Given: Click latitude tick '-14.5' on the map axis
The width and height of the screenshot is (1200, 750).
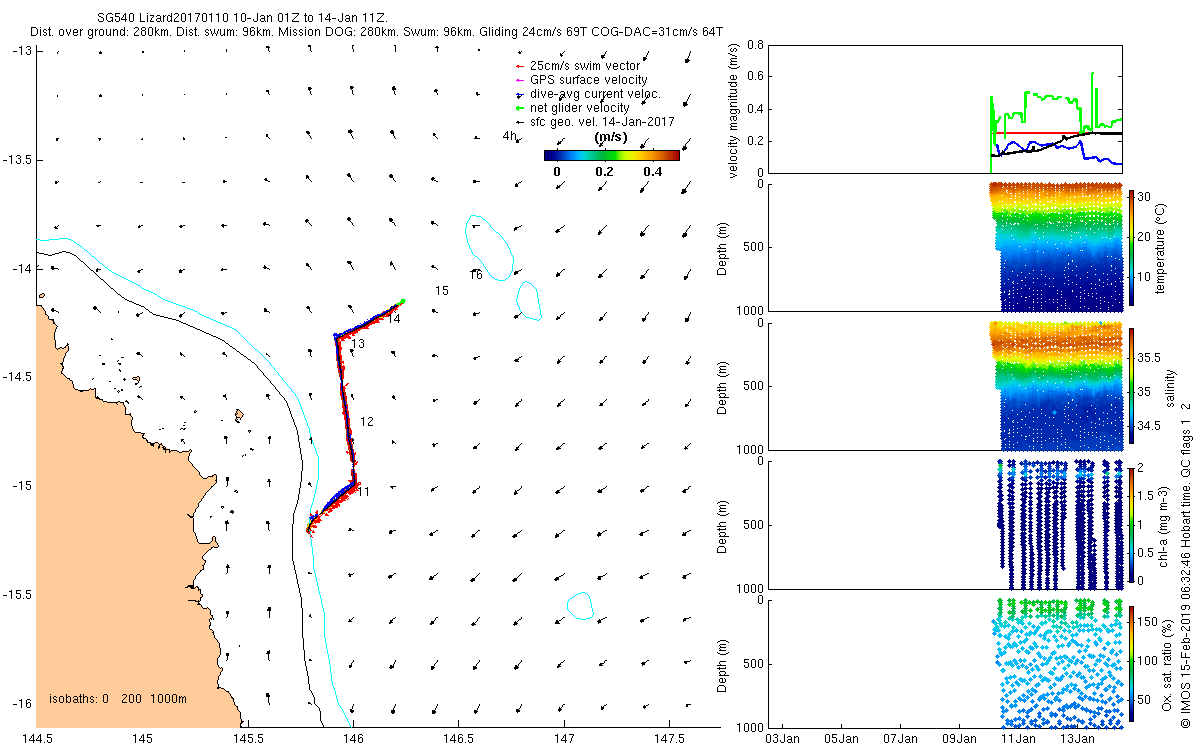Looking at the screenshot, I should coord(18,377).
